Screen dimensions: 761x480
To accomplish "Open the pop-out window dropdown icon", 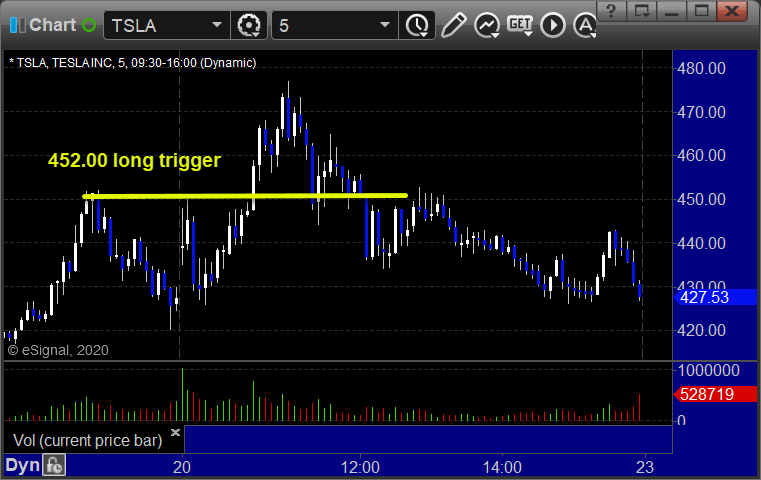I will 642,11.
